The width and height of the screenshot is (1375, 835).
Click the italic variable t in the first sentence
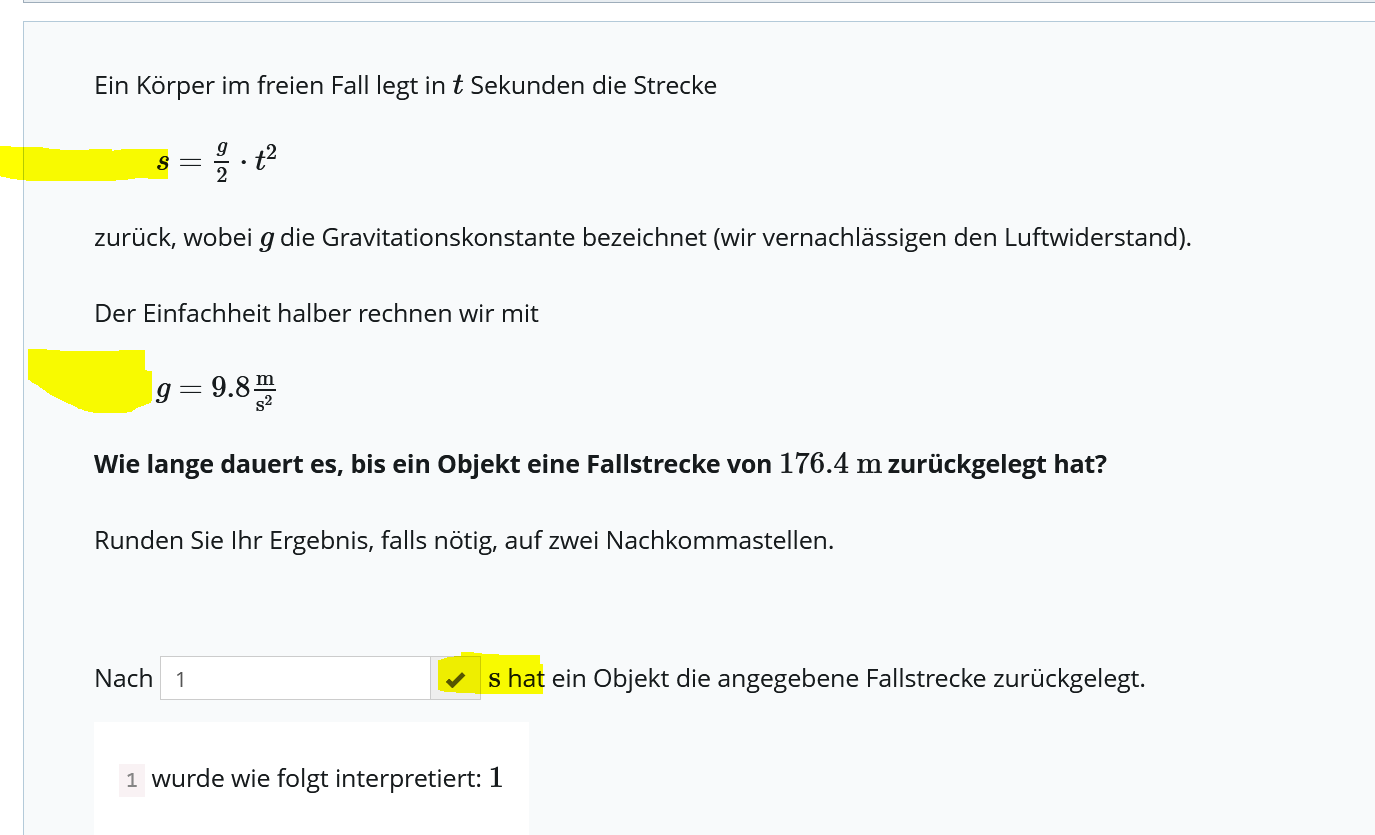pyautogui.click(x=458, y=86)
